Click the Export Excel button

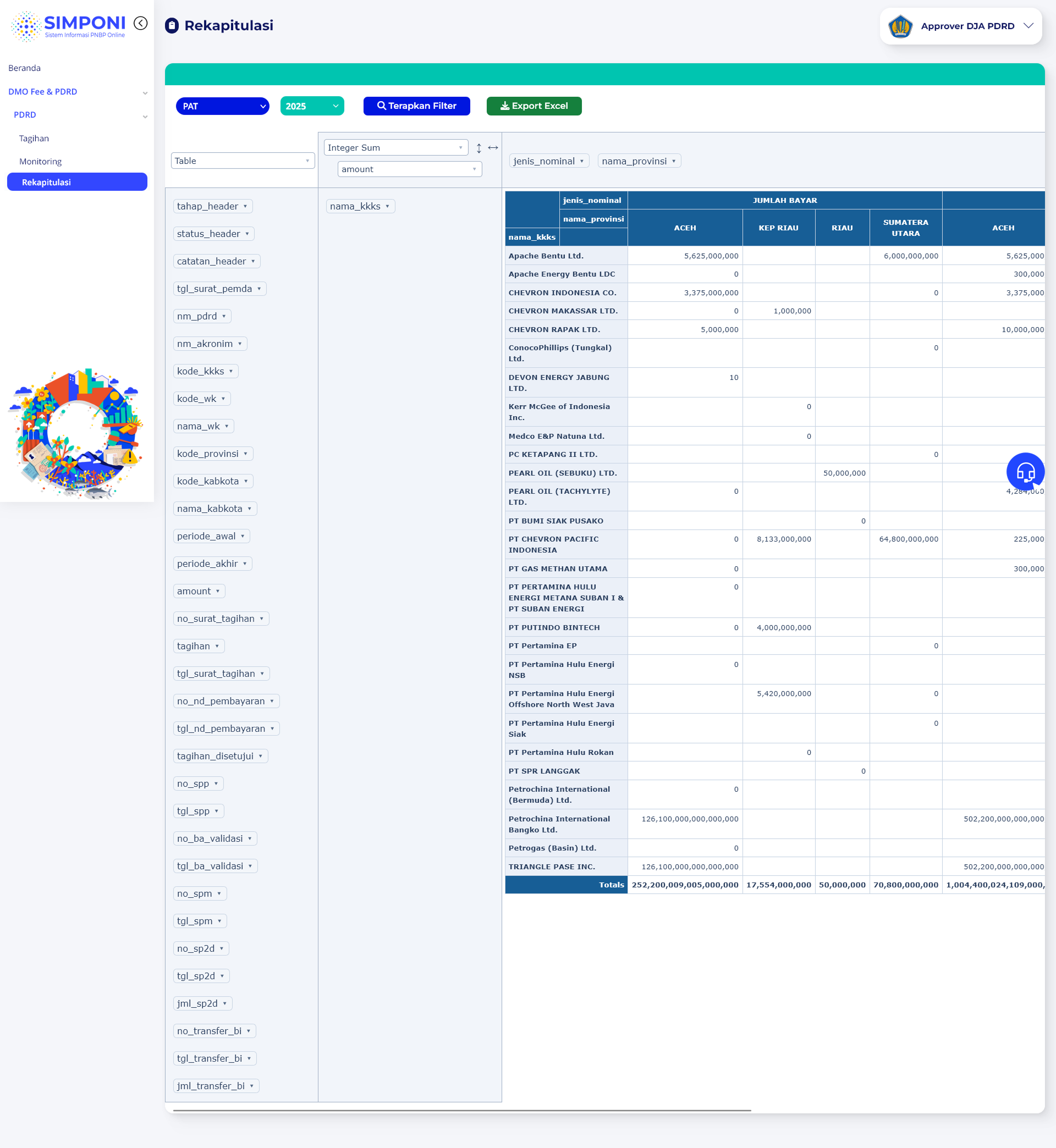[x=534, y=106]
